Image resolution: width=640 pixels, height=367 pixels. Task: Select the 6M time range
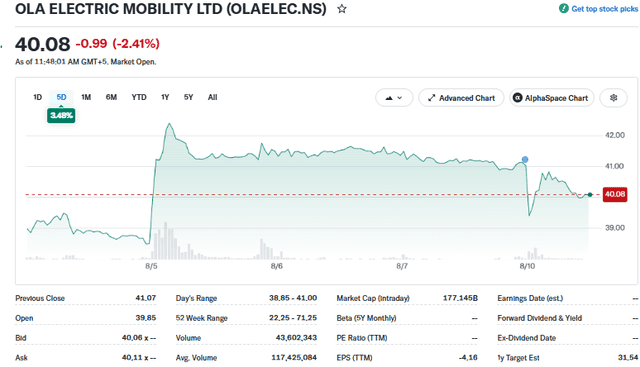point(111,97)
